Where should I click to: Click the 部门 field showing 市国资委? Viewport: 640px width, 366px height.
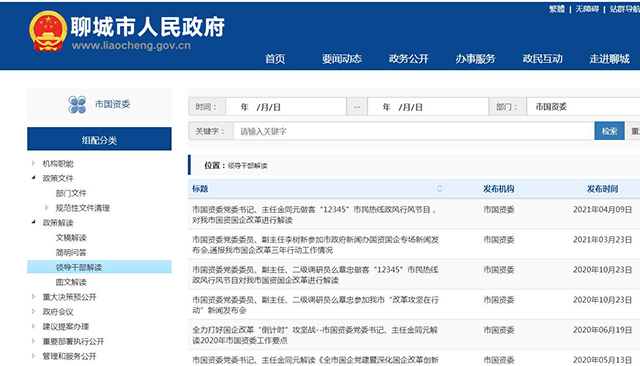coord(584,107)
